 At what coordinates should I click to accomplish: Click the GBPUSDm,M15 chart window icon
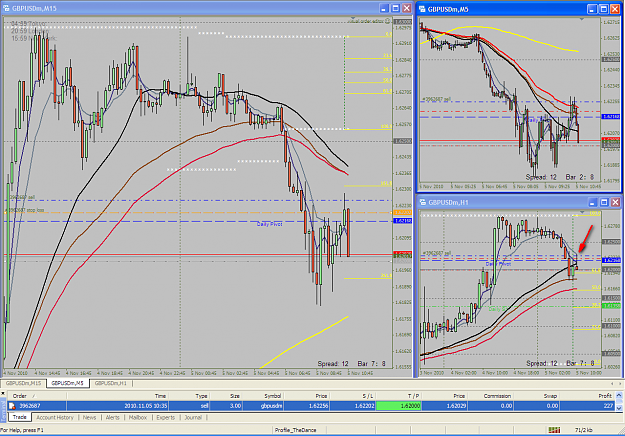(x=6, y=8)
